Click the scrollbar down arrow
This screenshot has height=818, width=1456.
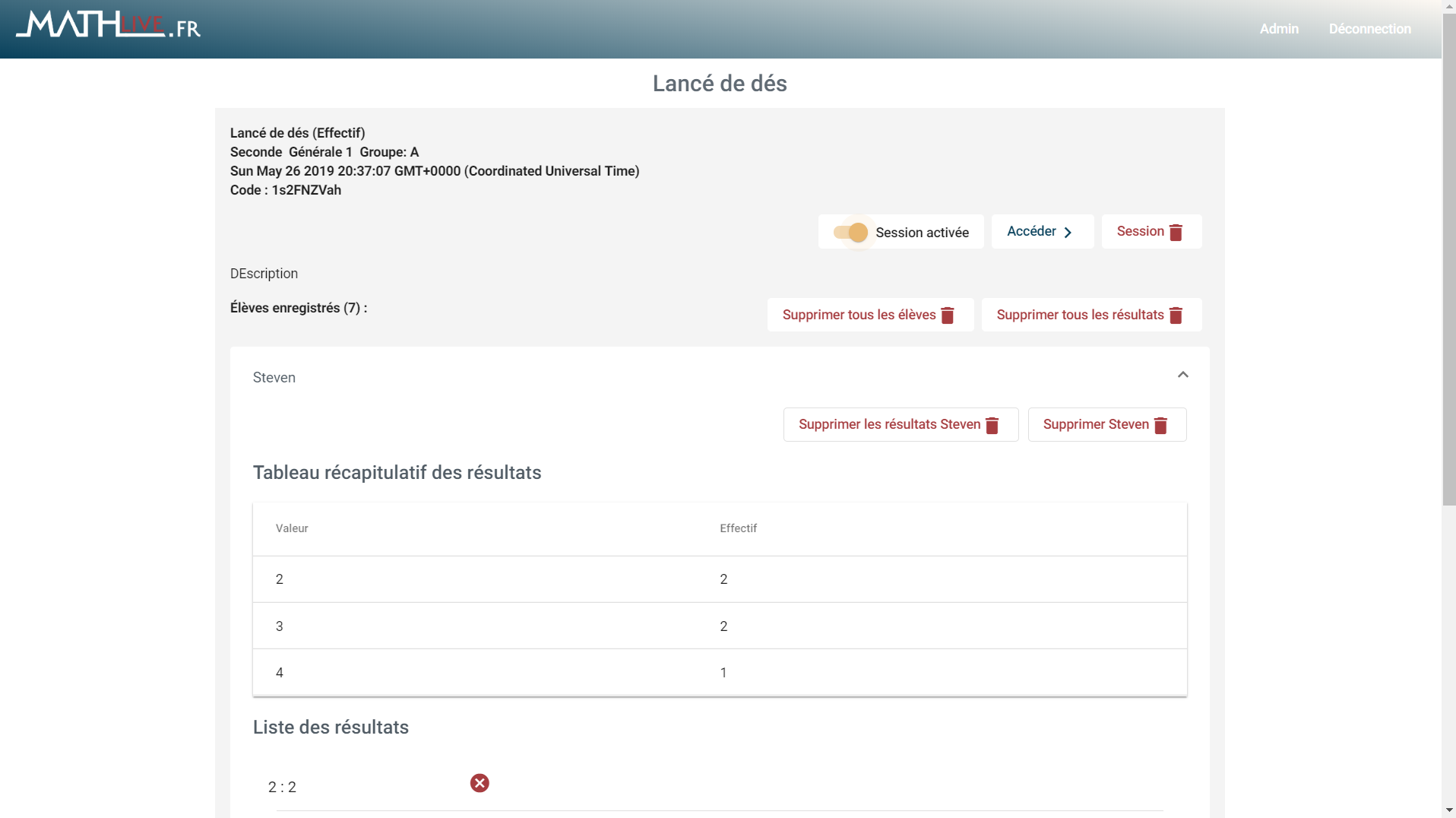[1448, 810]
